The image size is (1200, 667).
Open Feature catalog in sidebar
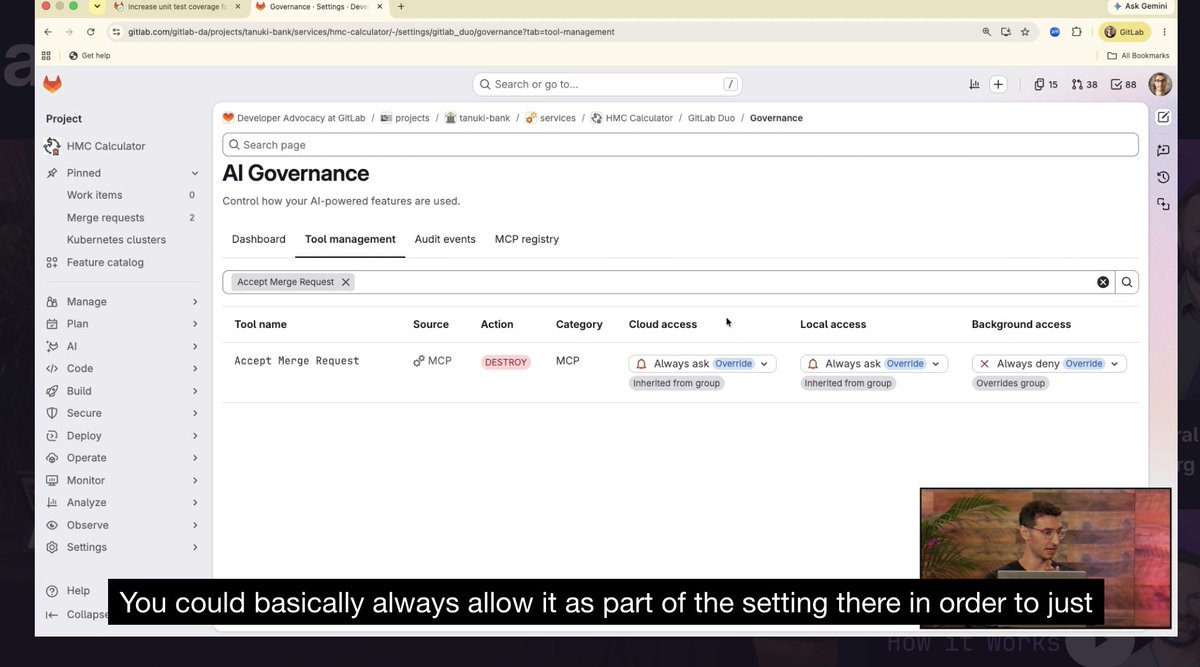click(105, 262)
